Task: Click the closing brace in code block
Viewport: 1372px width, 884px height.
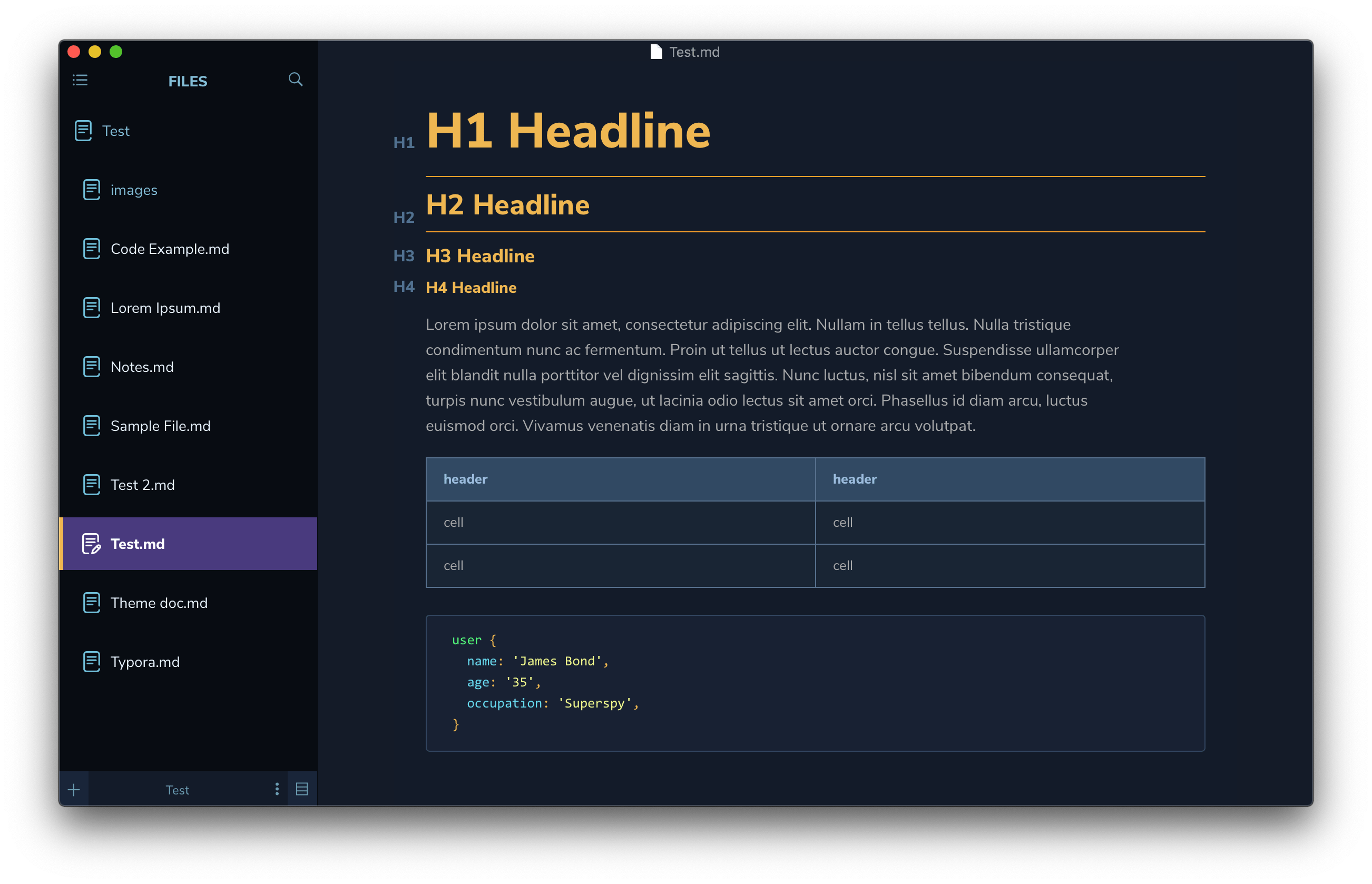Action: click(456, 725)
